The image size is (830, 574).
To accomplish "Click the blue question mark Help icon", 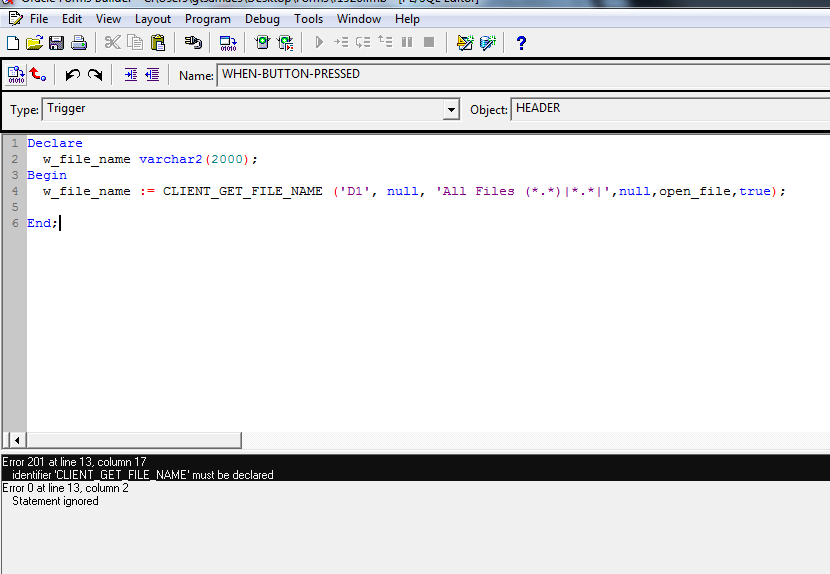I will click(x=521, y=43).
